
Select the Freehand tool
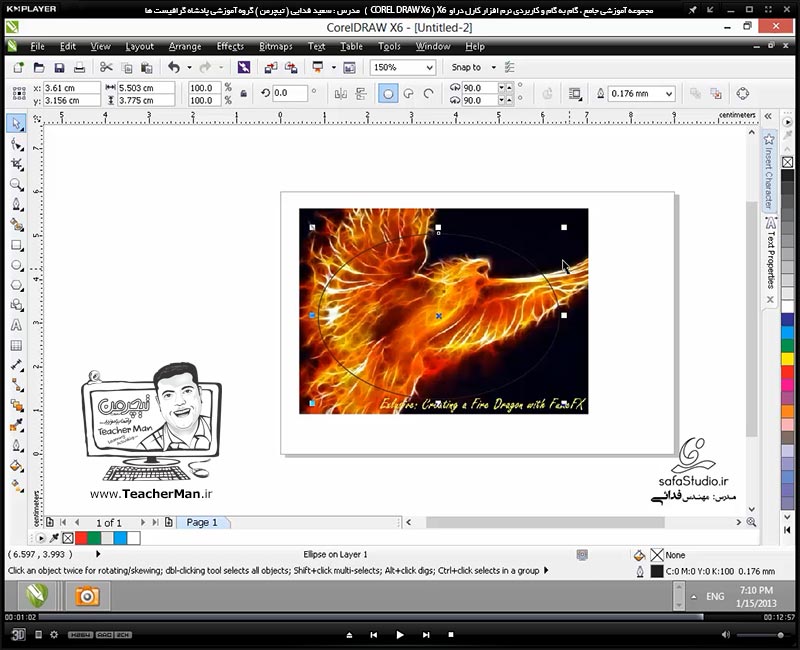pos(16,205)
